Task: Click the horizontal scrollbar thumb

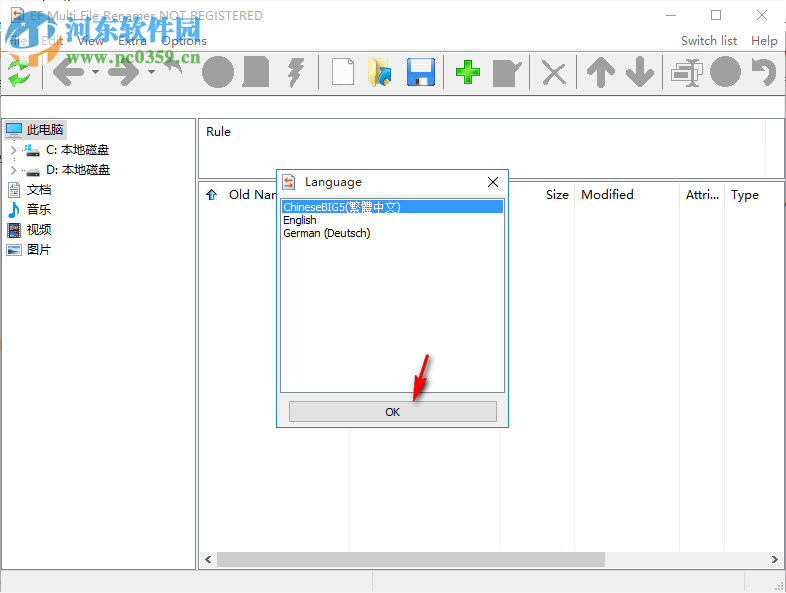Action: (x=411, y=559)
